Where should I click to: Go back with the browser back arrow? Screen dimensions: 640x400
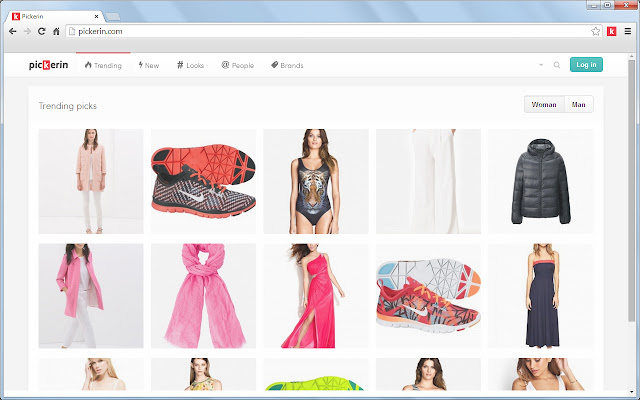(x=13, y=31)
